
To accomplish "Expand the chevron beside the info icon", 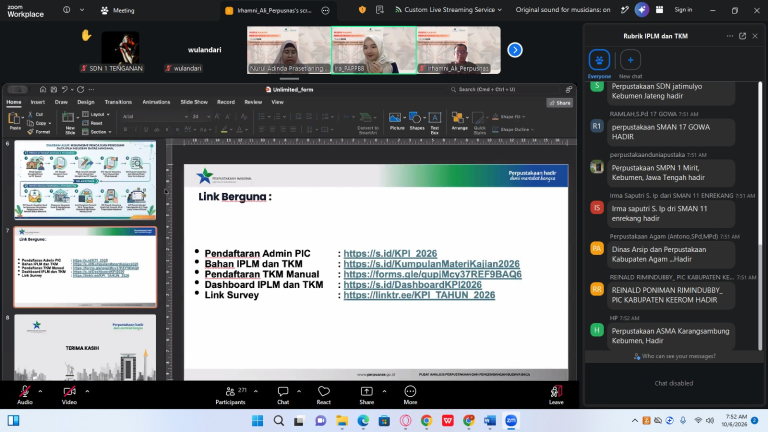I will click(x=82, y=10).
